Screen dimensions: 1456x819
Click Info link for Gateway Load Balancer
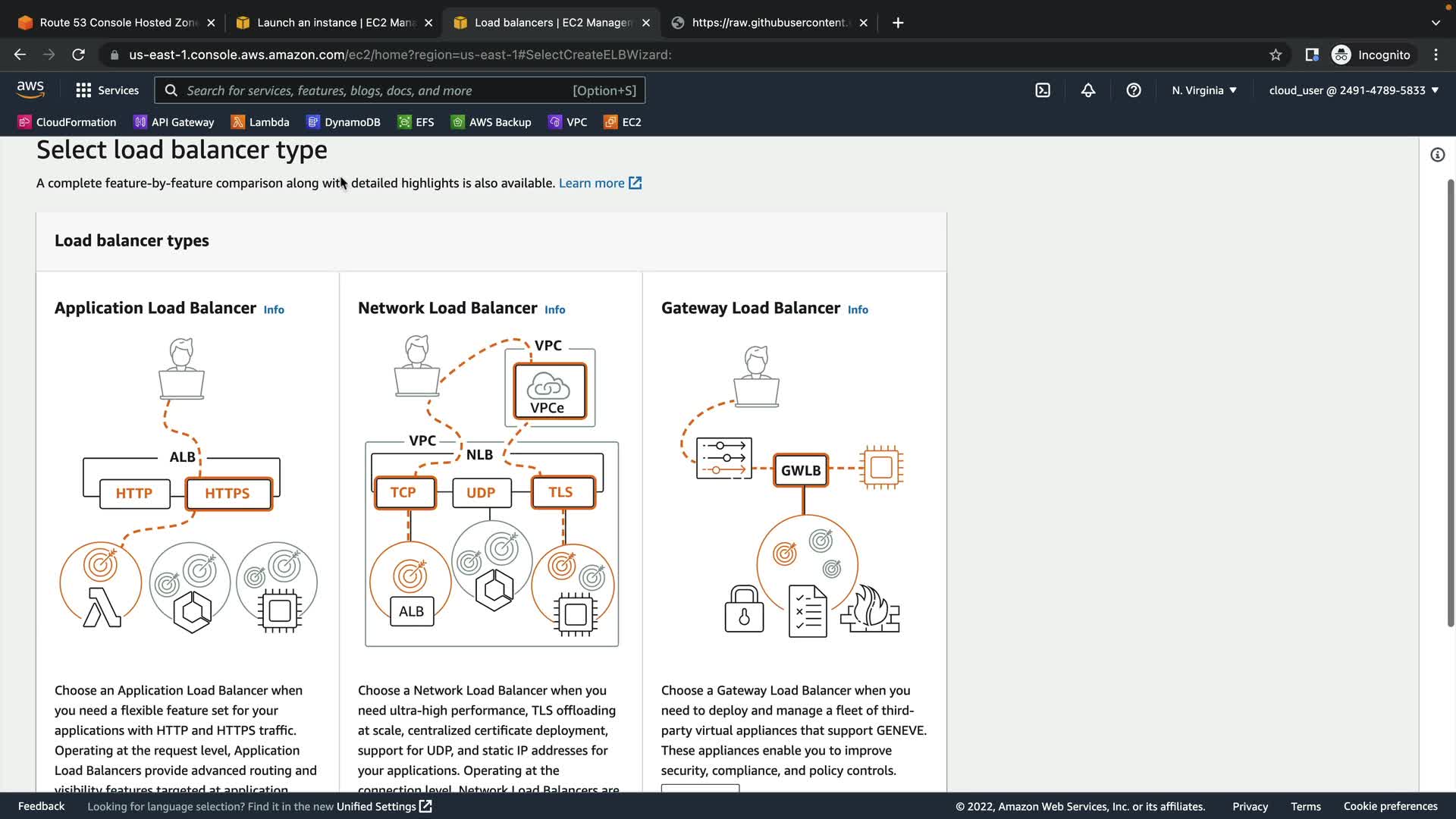point(858,309)
